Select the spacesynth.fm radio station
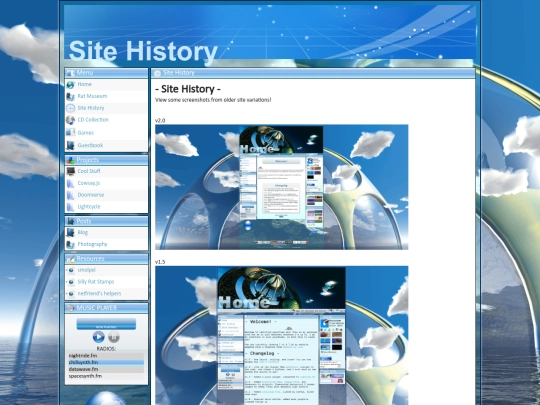 tap(106, 376)
